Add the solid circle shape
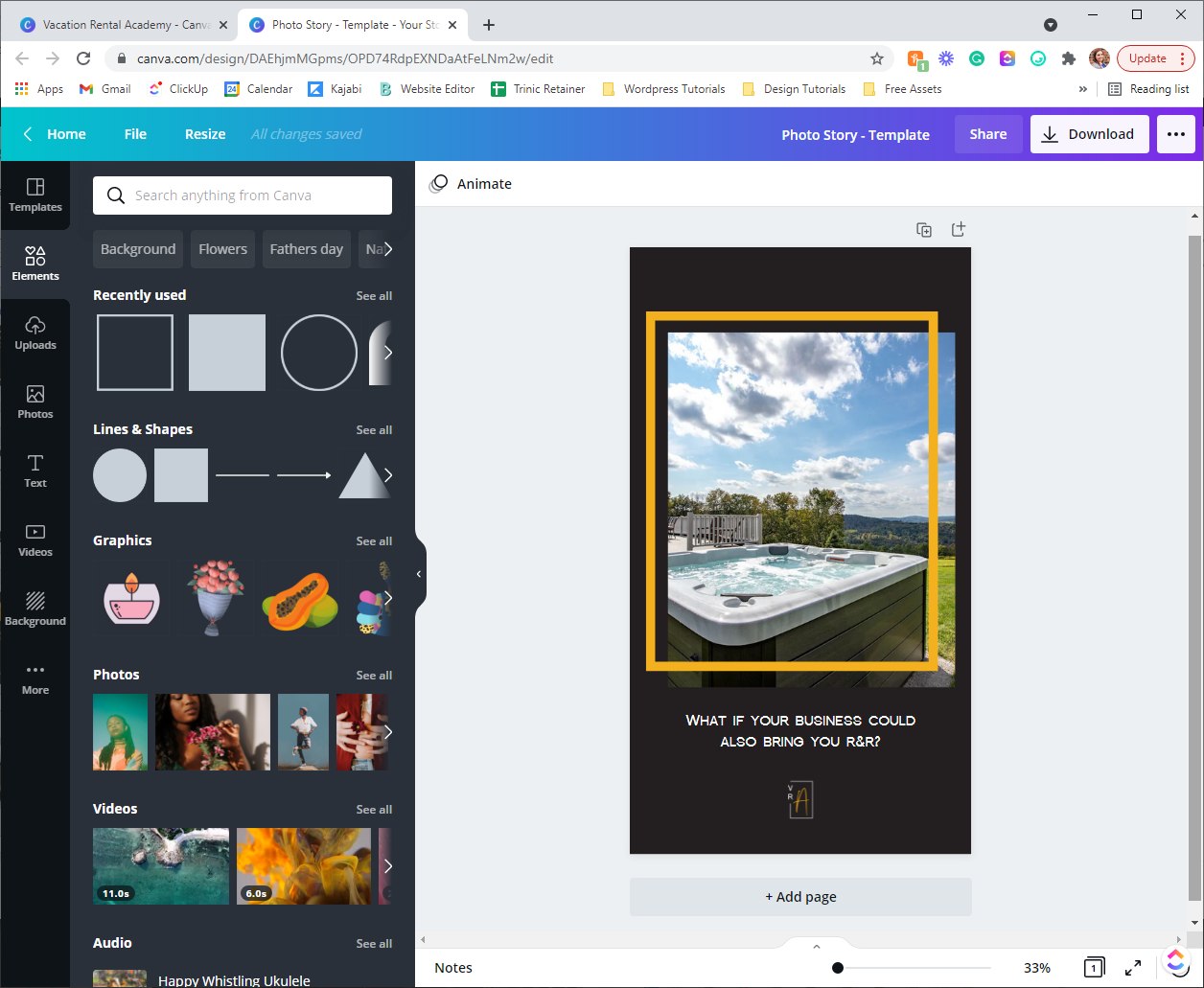Viewport: 1204px width, 988px height. click(x=120, y=475)
